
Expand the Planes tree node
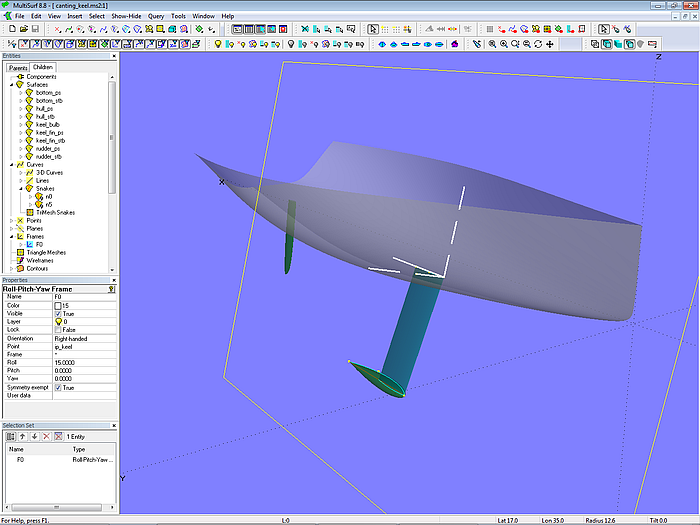(x=11, y=228)
